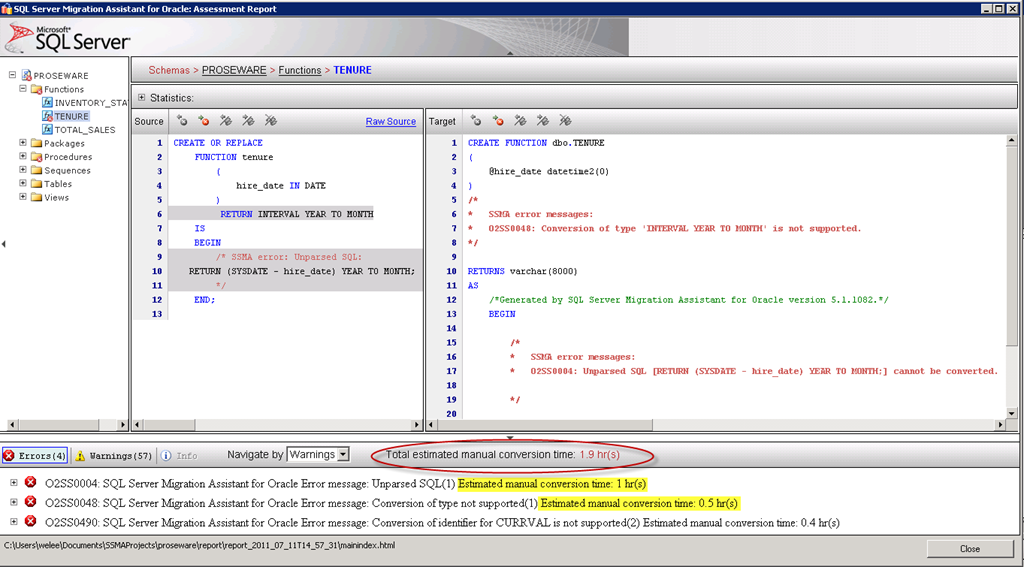
Task: Click the downward splitter arrow above the errors panel
Action: (510, 438)
